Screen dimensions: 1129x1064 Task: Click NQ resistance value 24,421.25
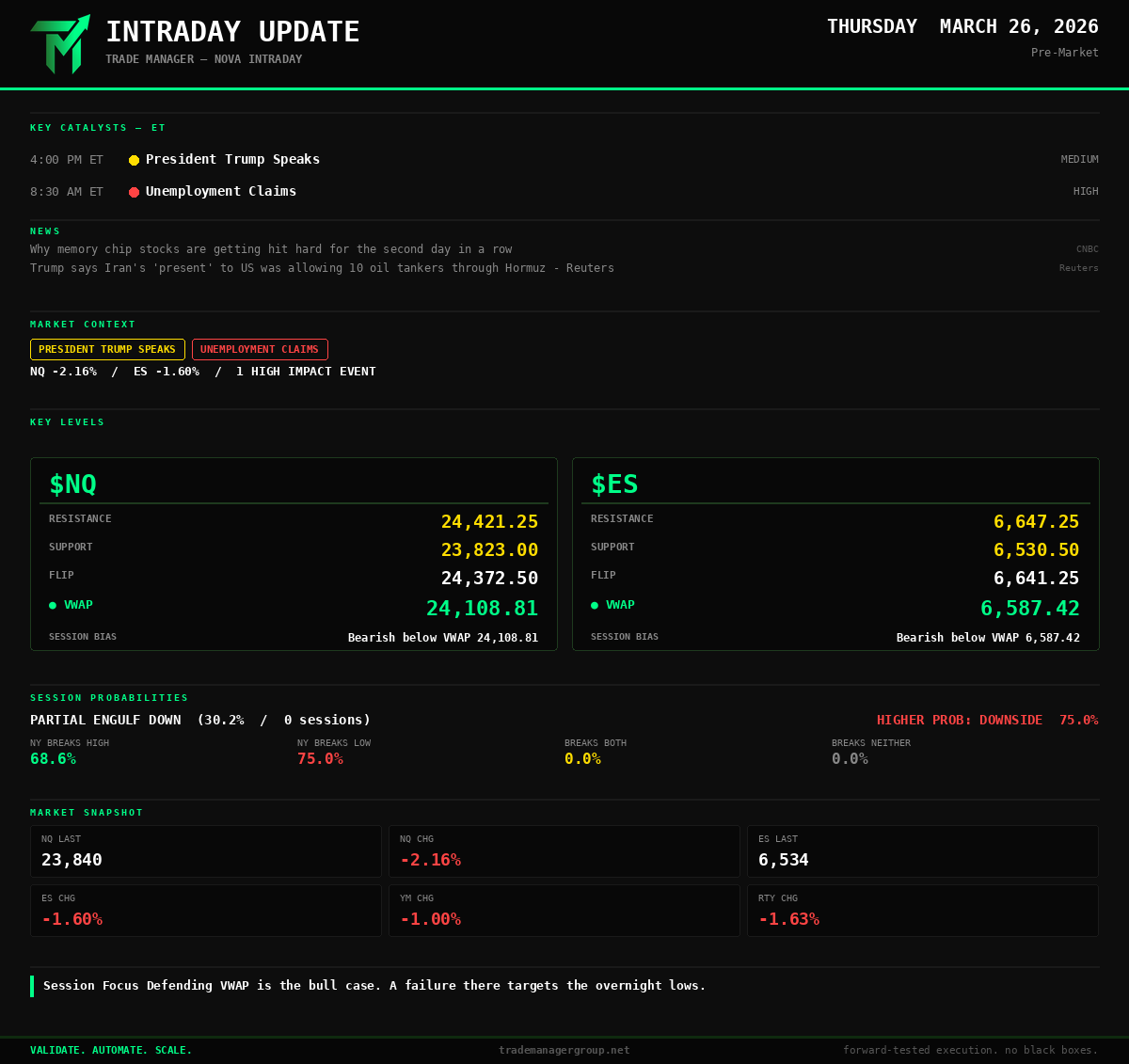point(489,521)
